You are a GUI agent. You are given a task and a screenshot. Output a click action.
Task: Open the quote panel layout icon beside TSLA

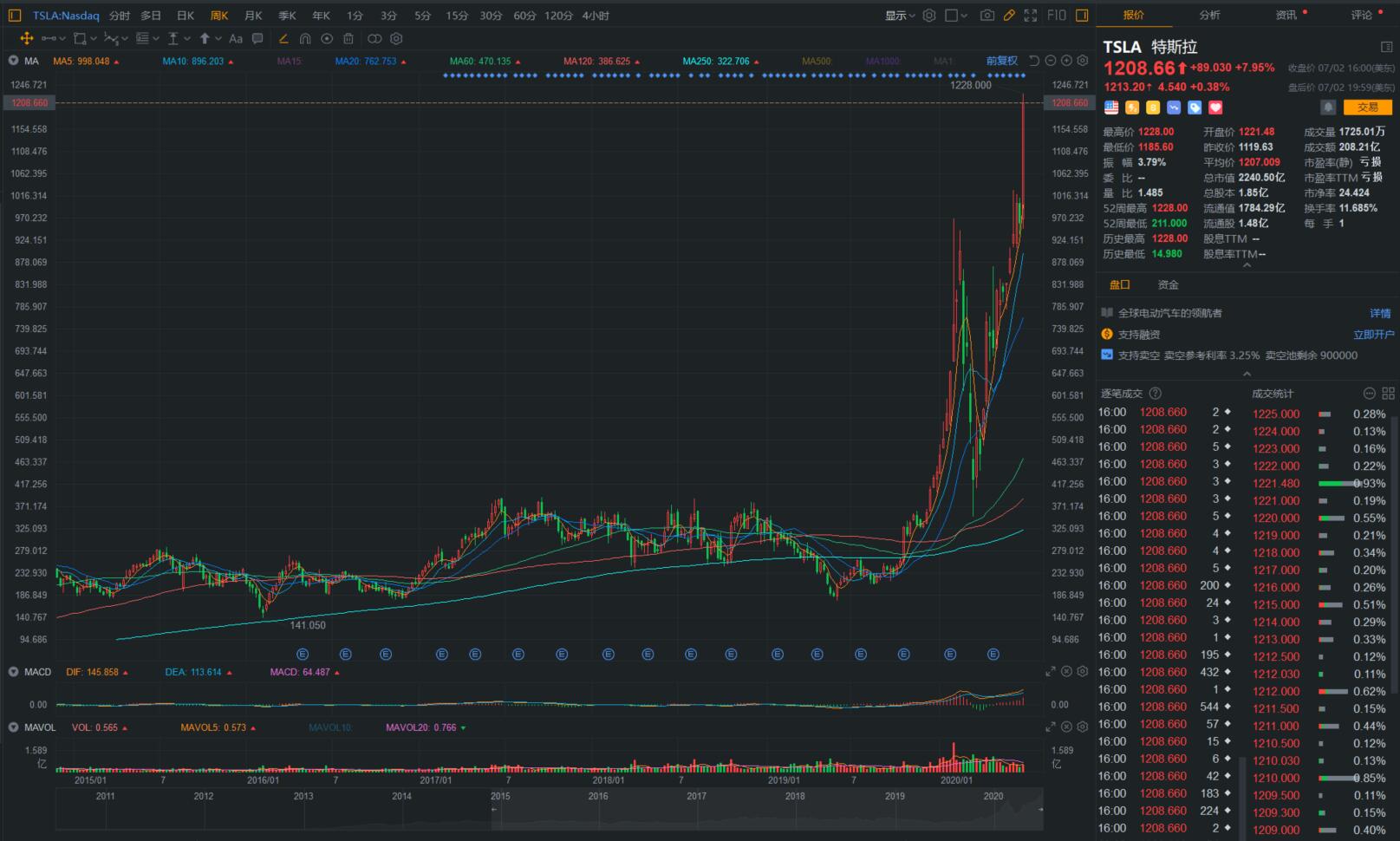point(1386,47)
